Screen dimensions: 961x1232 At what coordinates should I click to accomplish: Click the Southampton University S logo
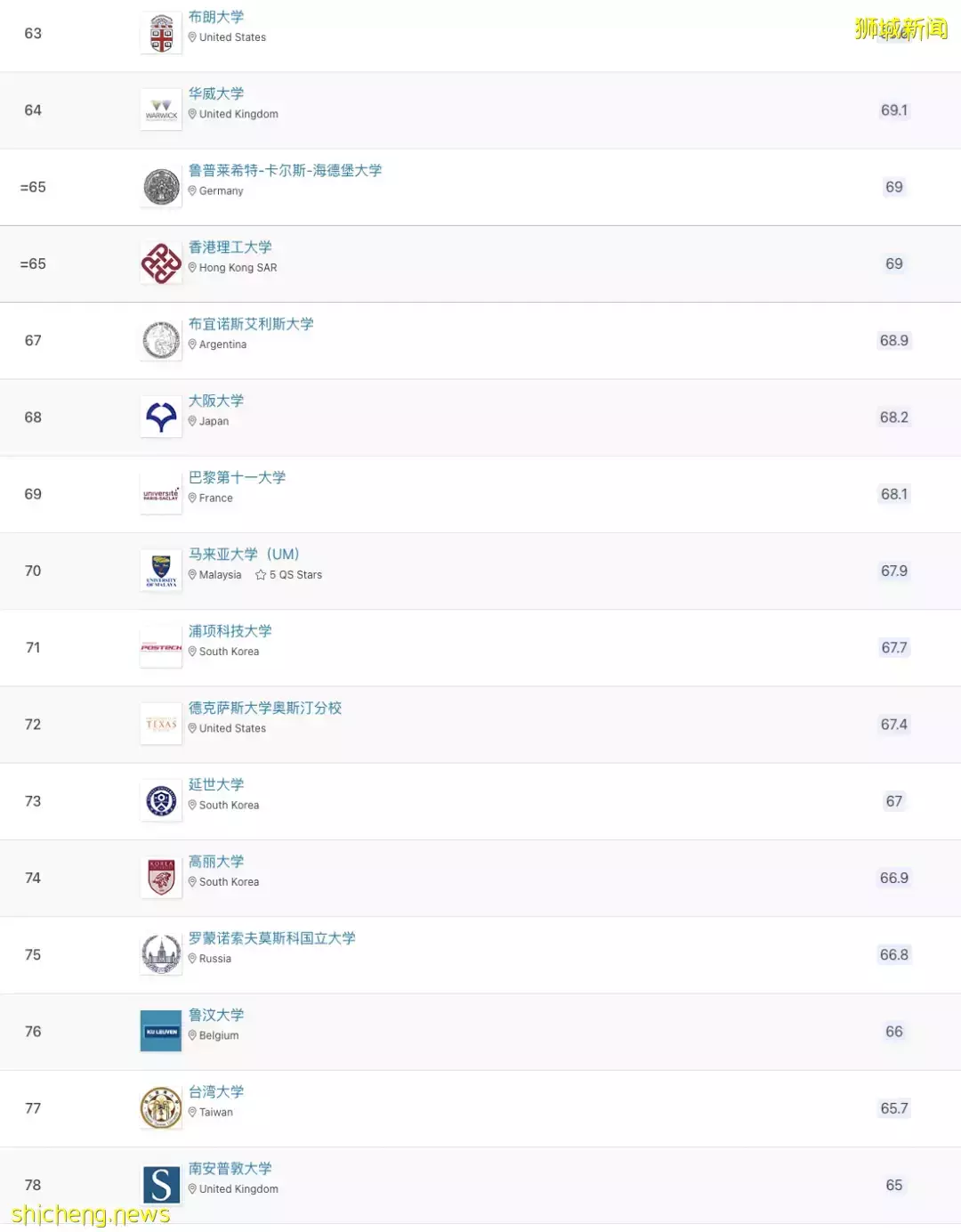[x=160, y=1184]
